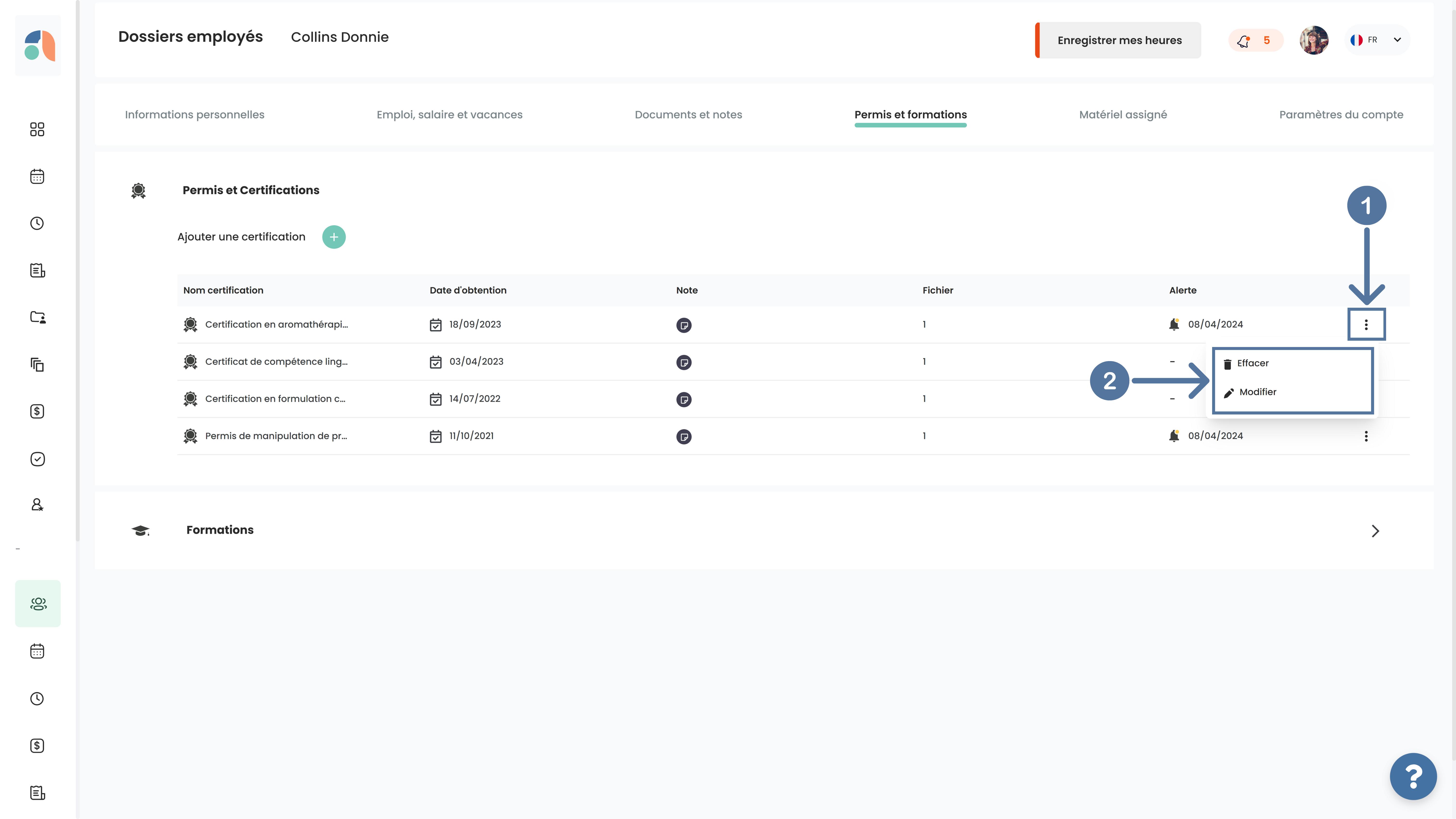Open note icon for Certification en aromathérapie
The image size is (1456, 819).
684,325
